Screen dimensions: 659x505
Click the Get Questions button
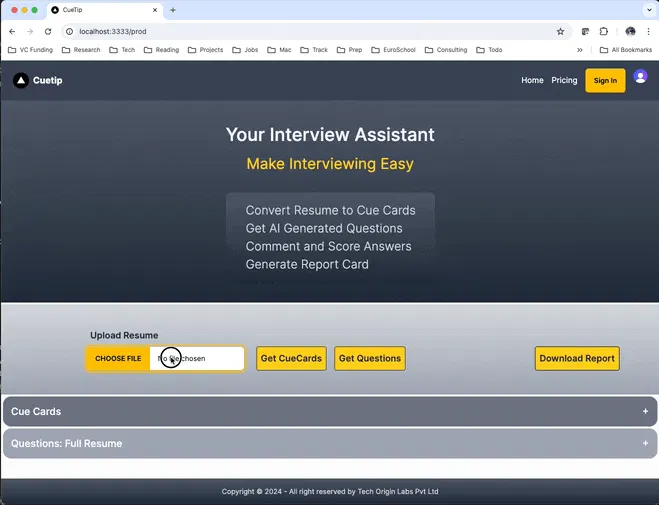click(370, 358)
